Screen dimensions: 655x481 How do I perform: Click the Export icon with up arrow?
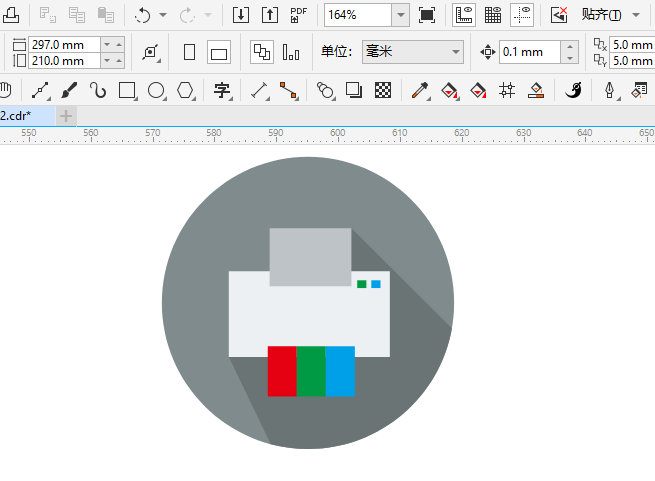[270, 15]
